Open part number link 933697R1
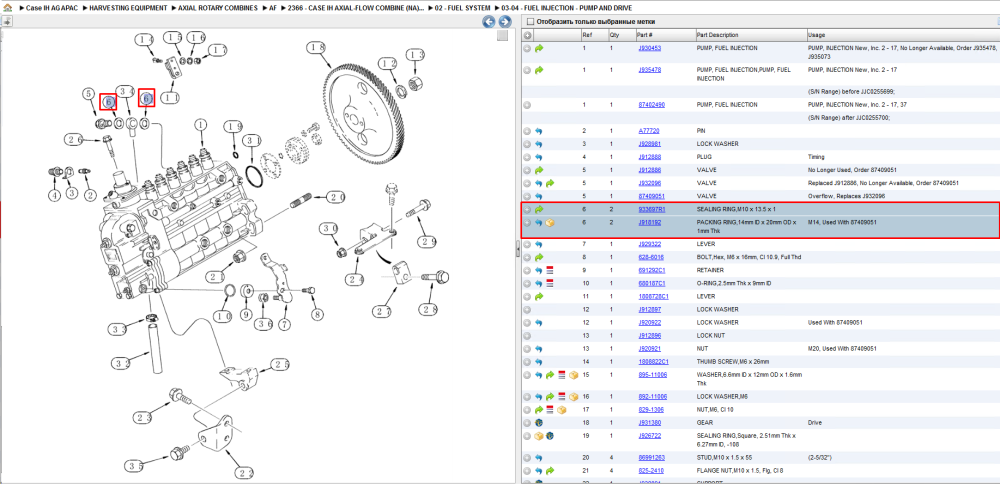The width and height of the screenshot is (1000, 484). pyautogui.click(x=652, y=209)
